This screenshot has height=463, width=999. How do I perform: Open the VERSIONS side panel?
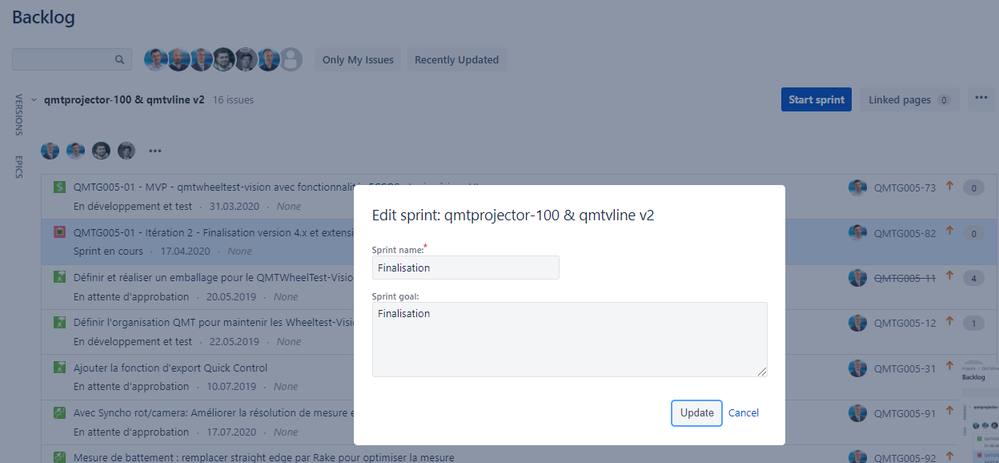18,115
